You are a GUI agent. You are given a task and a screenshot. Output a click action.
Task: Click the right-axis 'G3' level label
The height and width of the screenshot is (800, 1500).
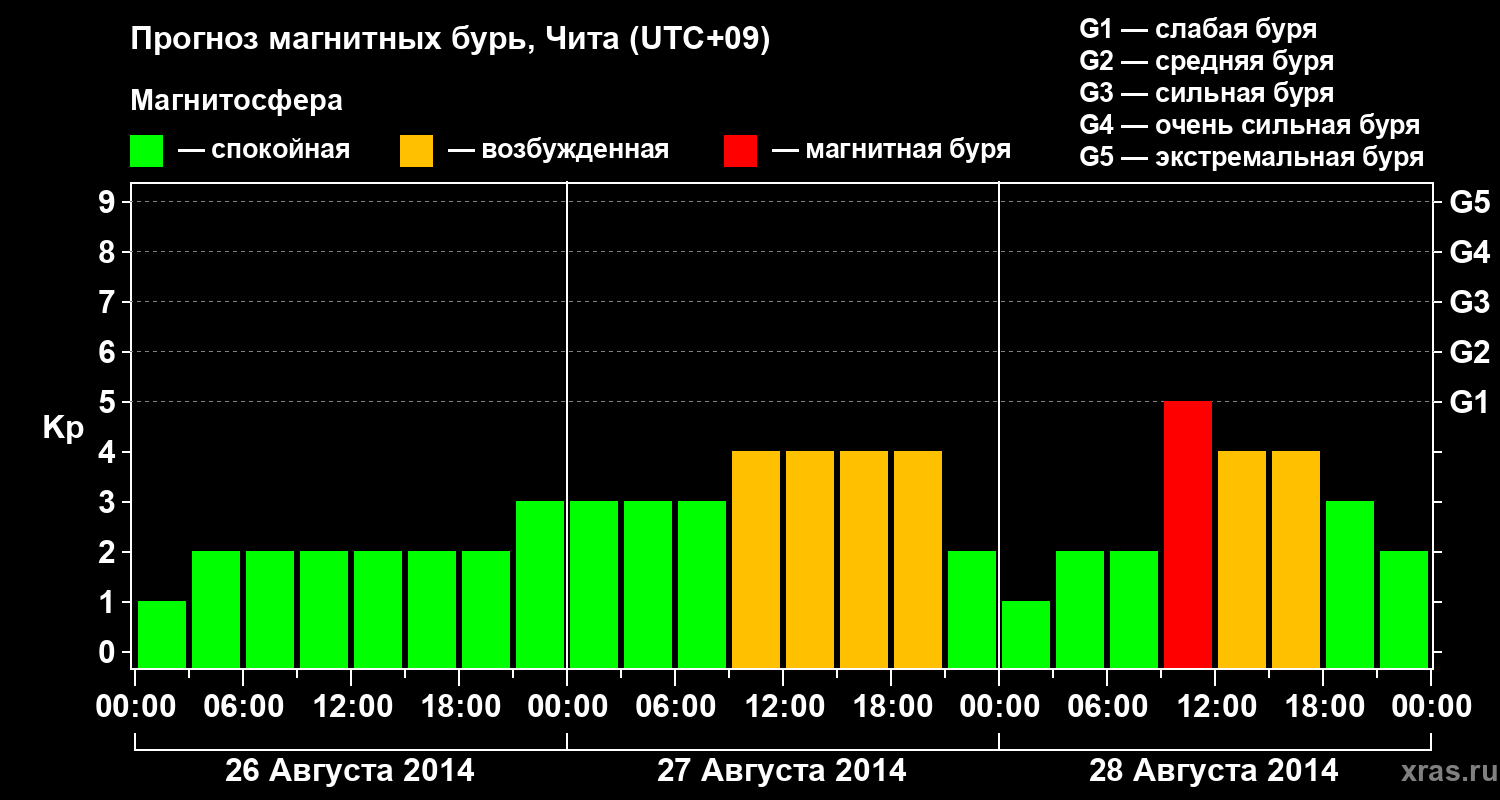tap(1469, 302)
